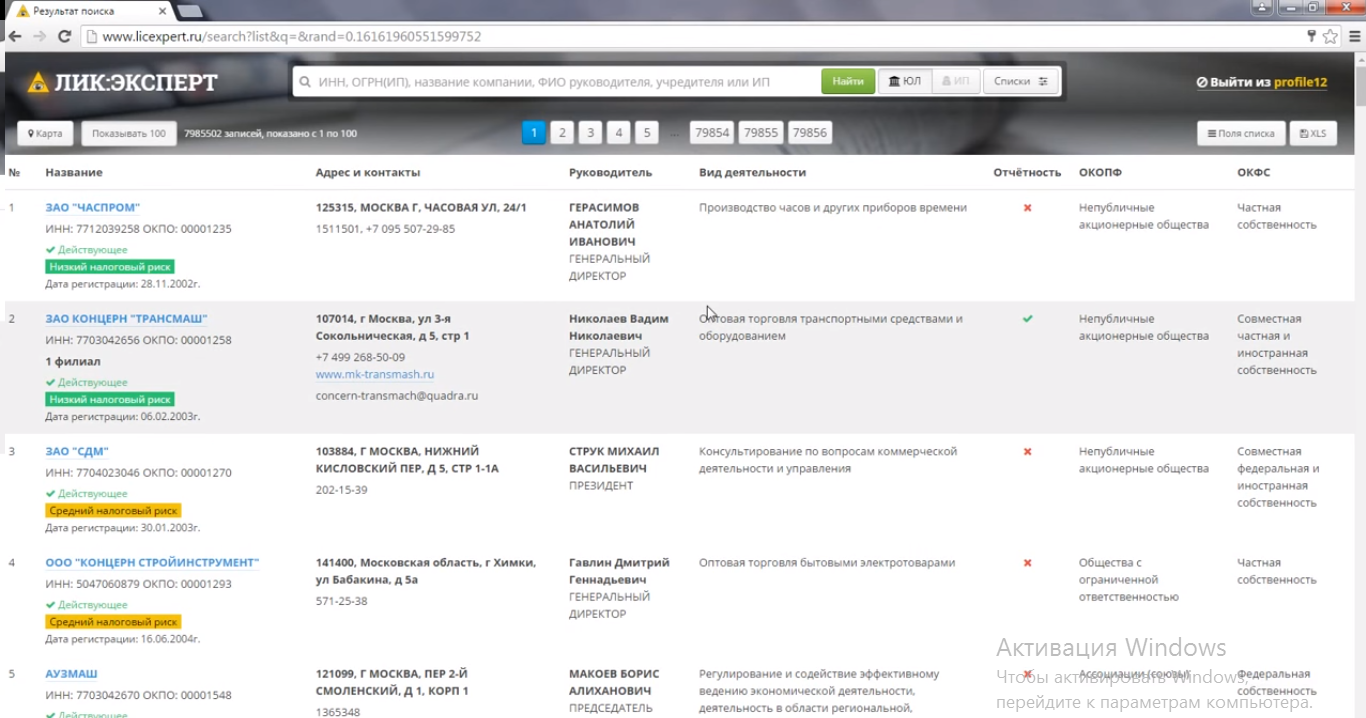1366x718 pixels.
Task: Bookmark page using the star icon
Action: click(1330, 36)
